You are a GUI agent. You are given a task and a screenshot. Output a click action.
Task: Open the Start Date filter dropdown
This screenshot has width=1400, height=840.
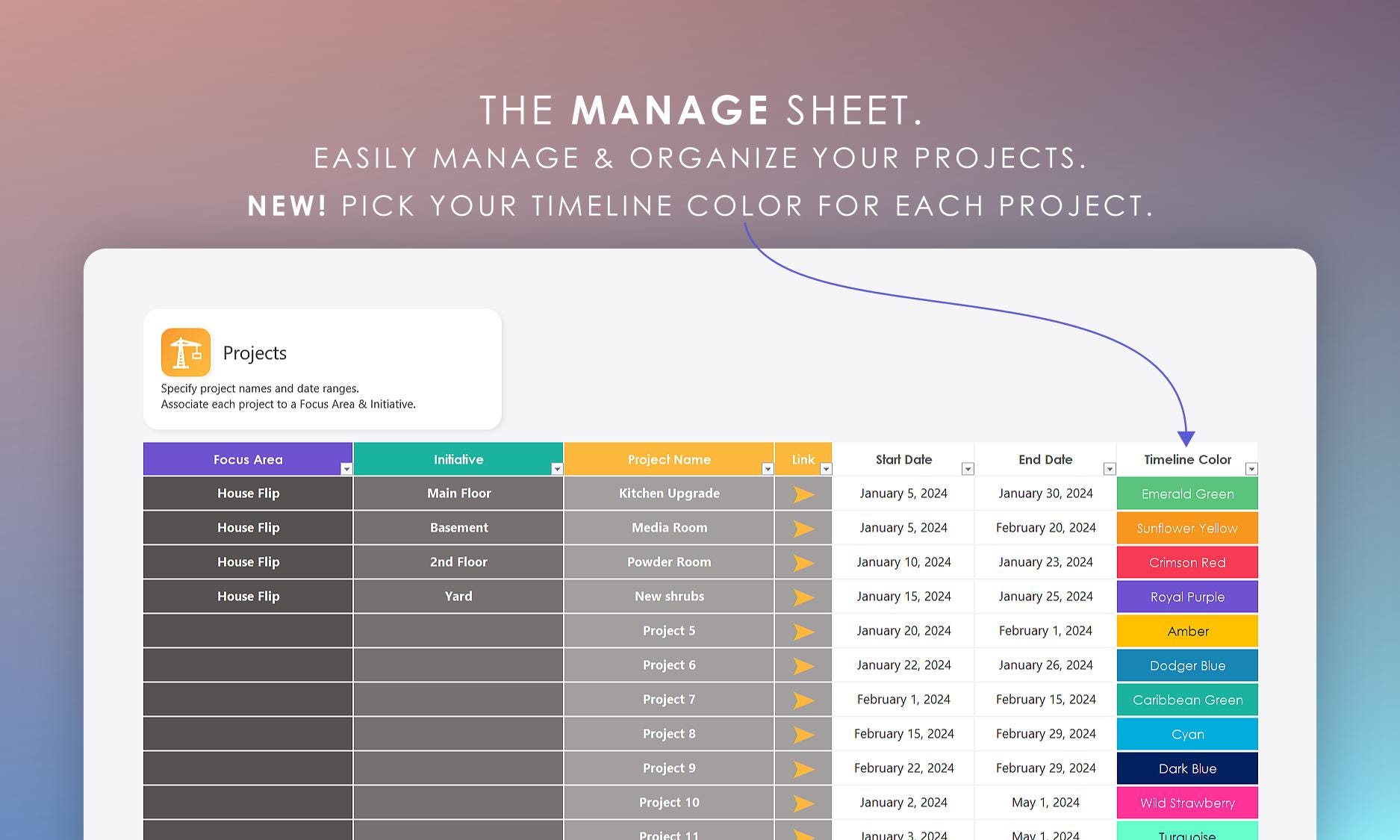click(968, 469)
